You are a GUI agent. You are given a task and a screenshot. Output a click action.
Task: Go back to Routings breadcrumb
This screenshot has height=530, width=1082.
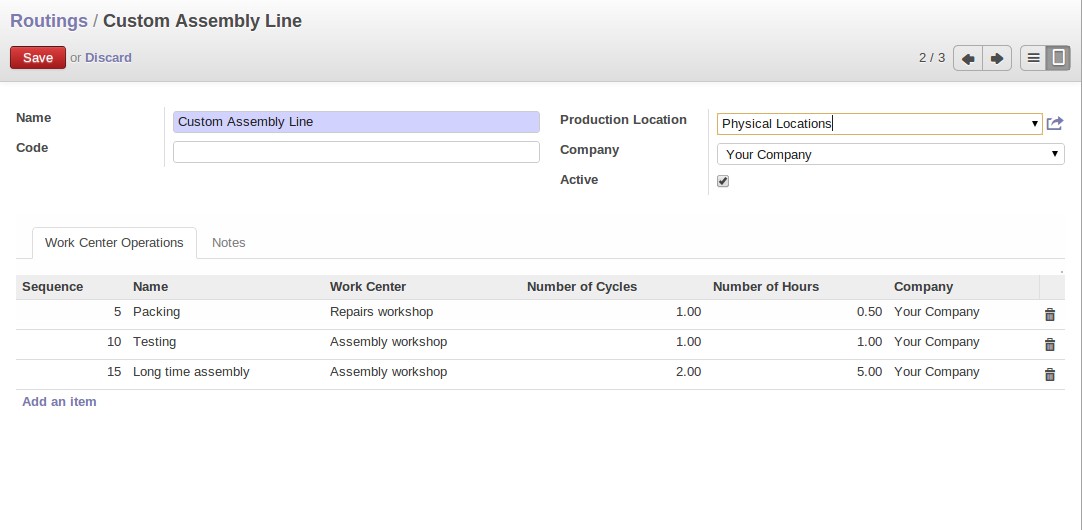[x=49, y=21]
